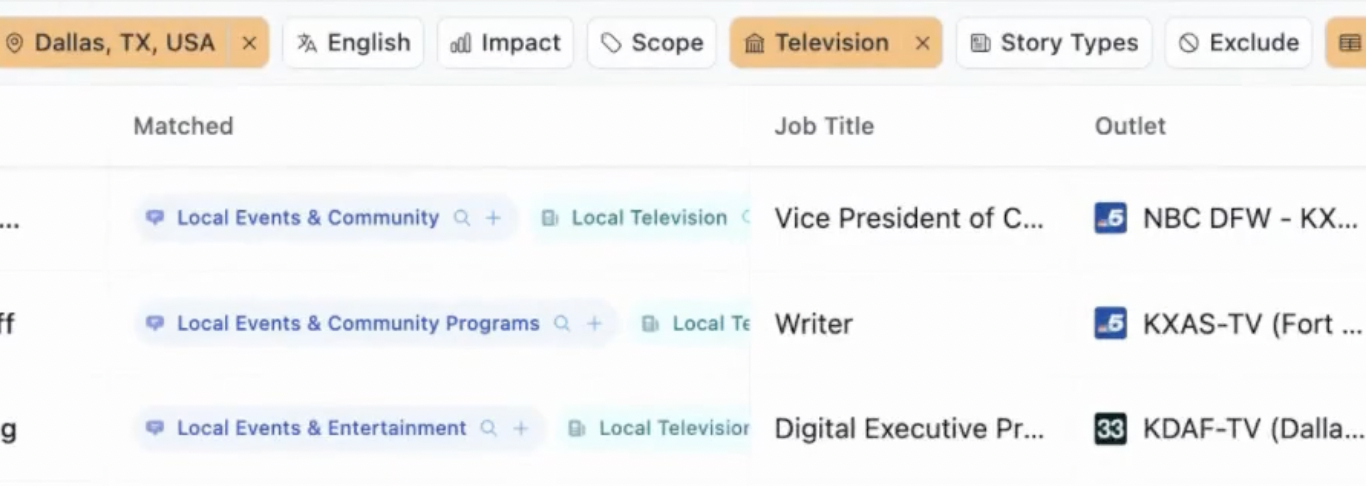The image size is (1366, 486).
Task: Click the Local Events & Entertainment tag
Action: pos(321,429)
